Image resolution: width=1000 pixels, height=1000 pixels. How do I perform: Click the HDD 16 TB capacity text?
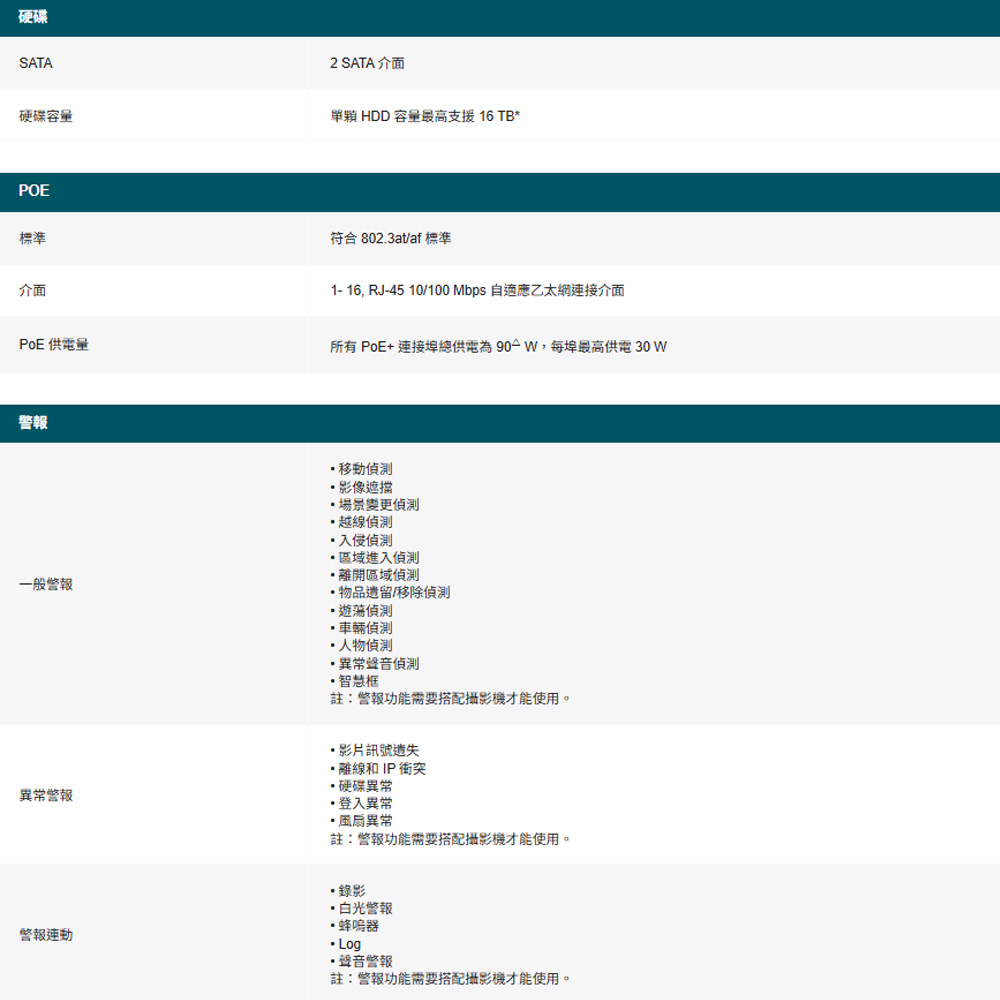(x=425, y=117)
